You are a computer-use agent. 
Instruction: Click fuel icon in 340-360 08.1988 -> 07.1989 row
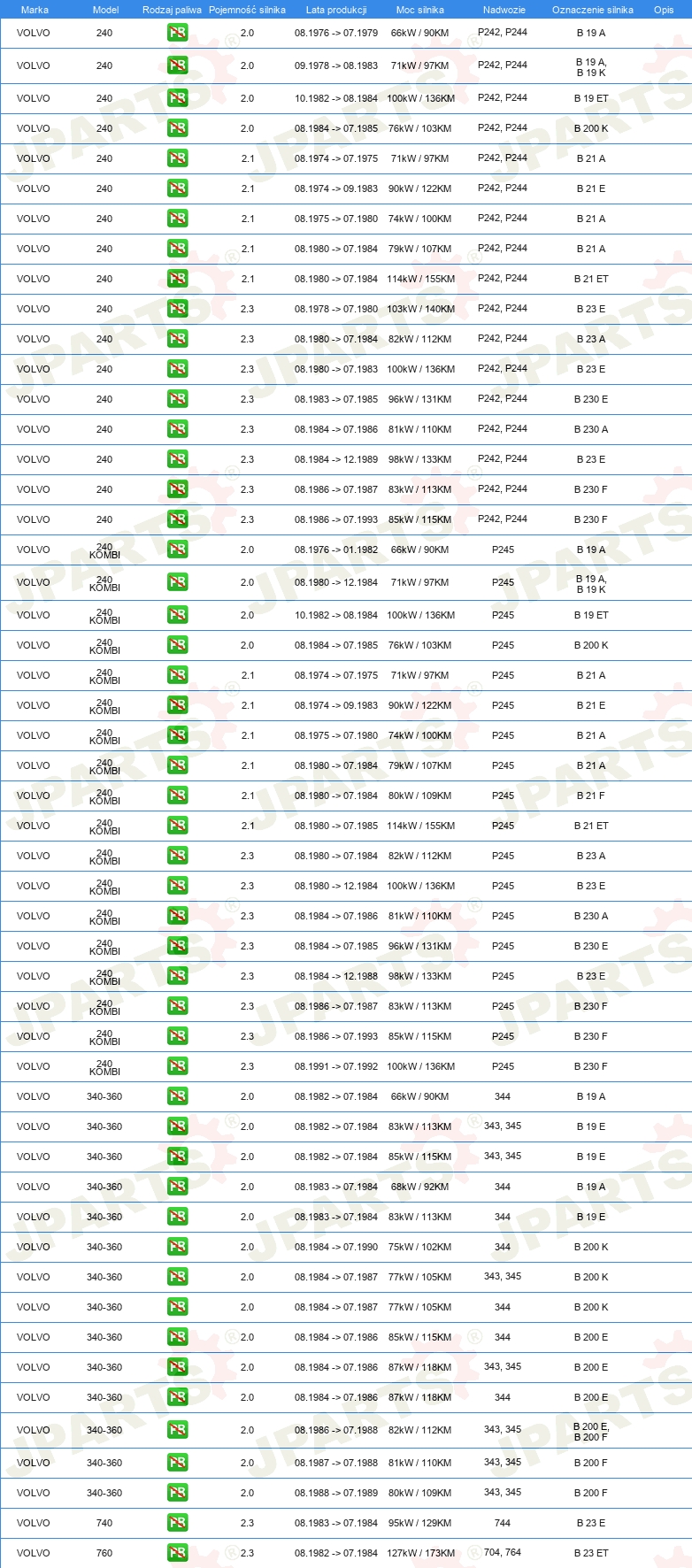[x=178, y=1493]
